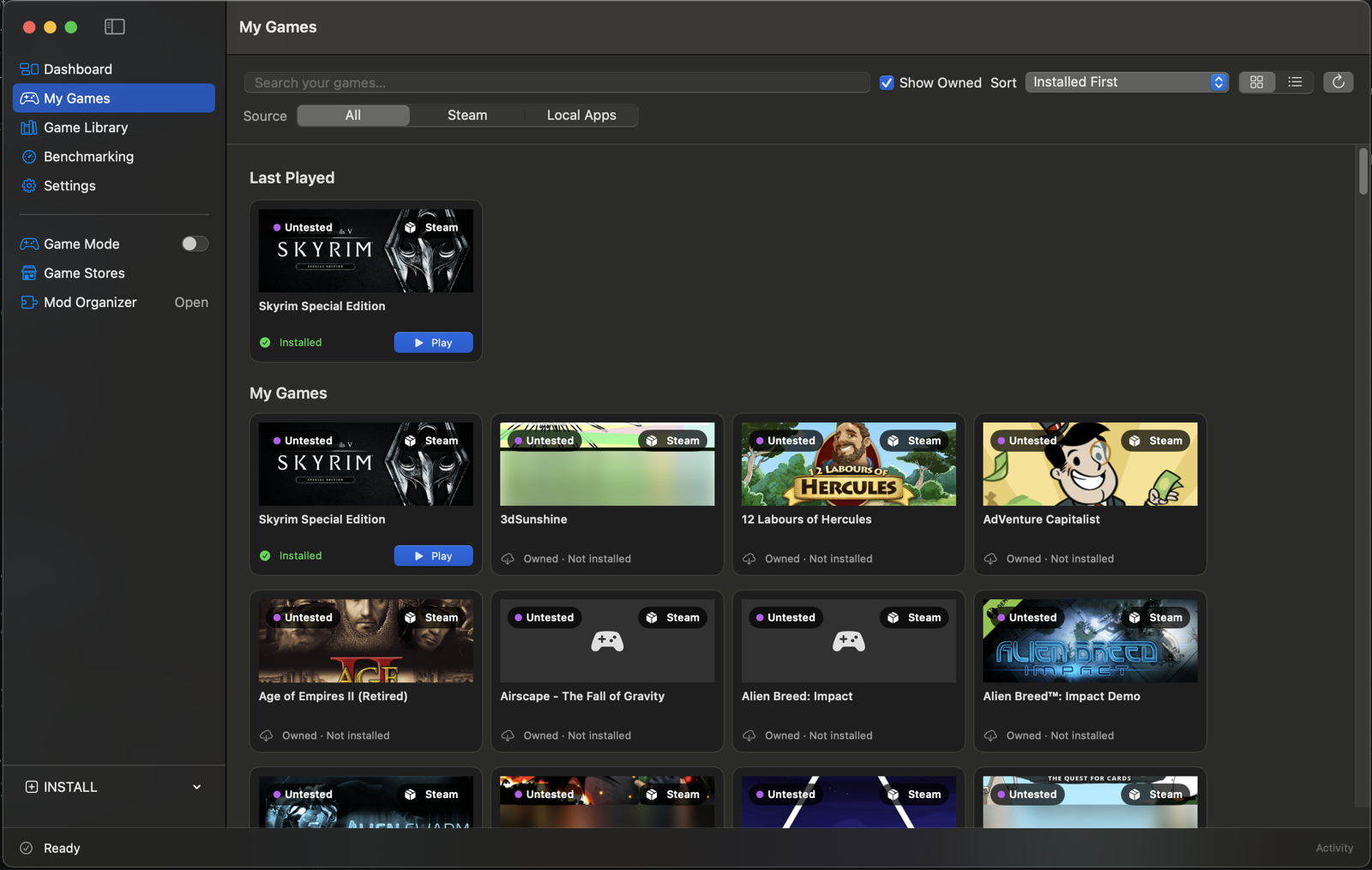This screenshot has width=1372, height=870.
Task: Click the INSTALL plus icon
Action: 32,787
